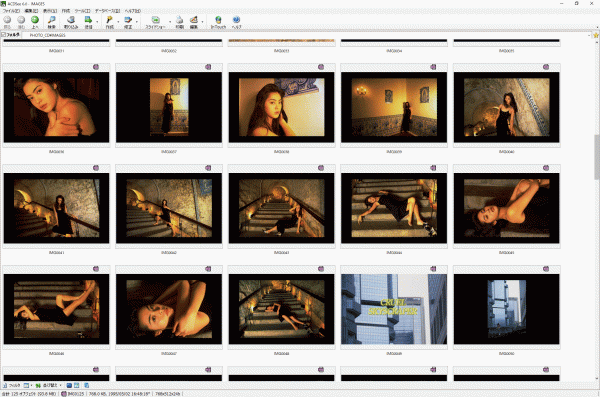The width and height of the screenshot is (600, 397).
Task: Click the file-type badge above IMG0038 thumbnail
Action: (x=321, y=67)
